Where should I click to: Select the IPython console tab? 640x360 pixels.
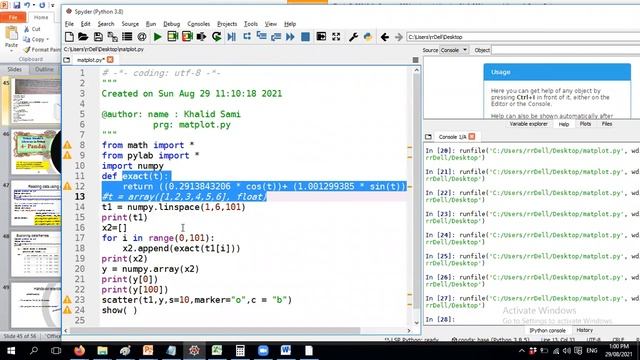click(547, 330)
